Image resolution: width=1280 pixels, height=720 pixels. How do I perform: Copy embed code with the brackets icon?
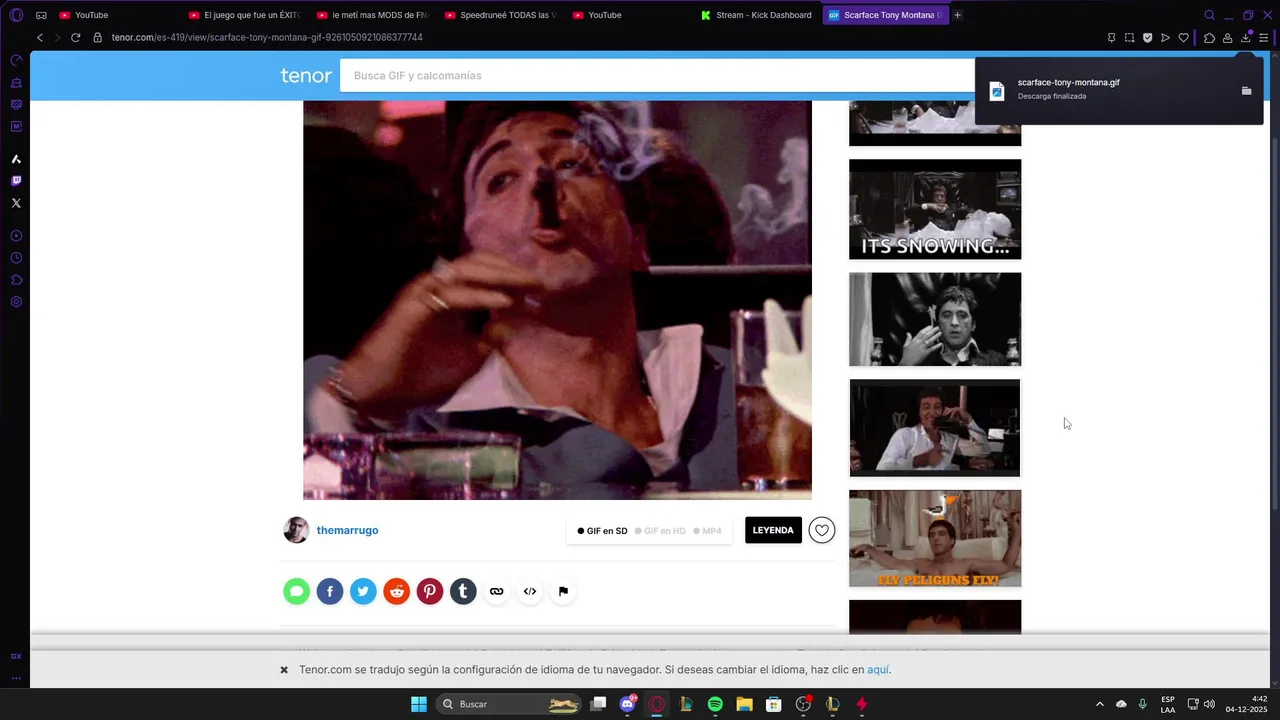(530, 591)
